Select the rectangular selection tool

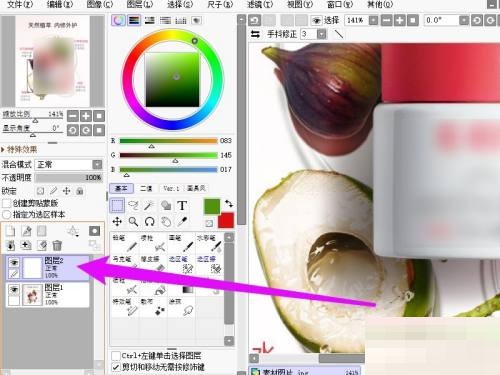click(117, 205)
